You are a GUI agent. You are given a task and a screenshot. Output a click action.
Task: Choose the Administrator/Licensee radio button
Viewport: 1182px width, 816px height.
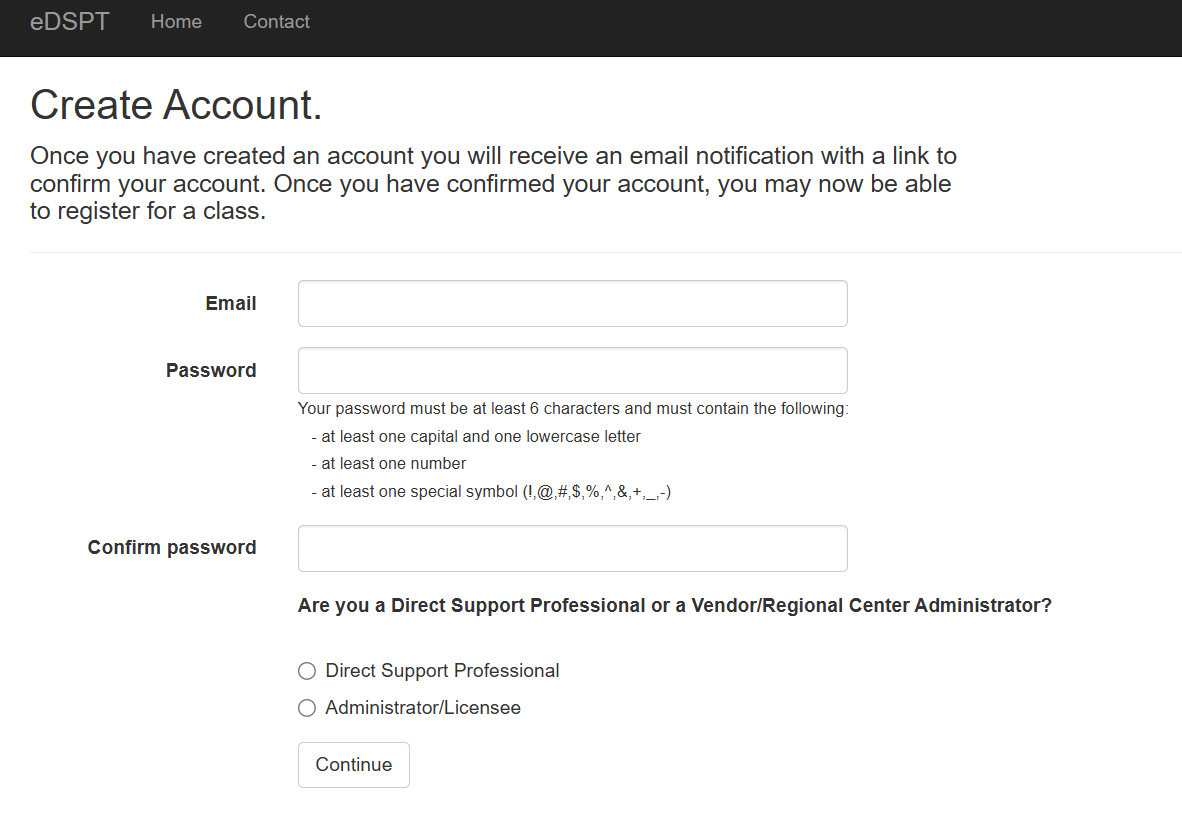pyautogui.click(x=307, y=708)
